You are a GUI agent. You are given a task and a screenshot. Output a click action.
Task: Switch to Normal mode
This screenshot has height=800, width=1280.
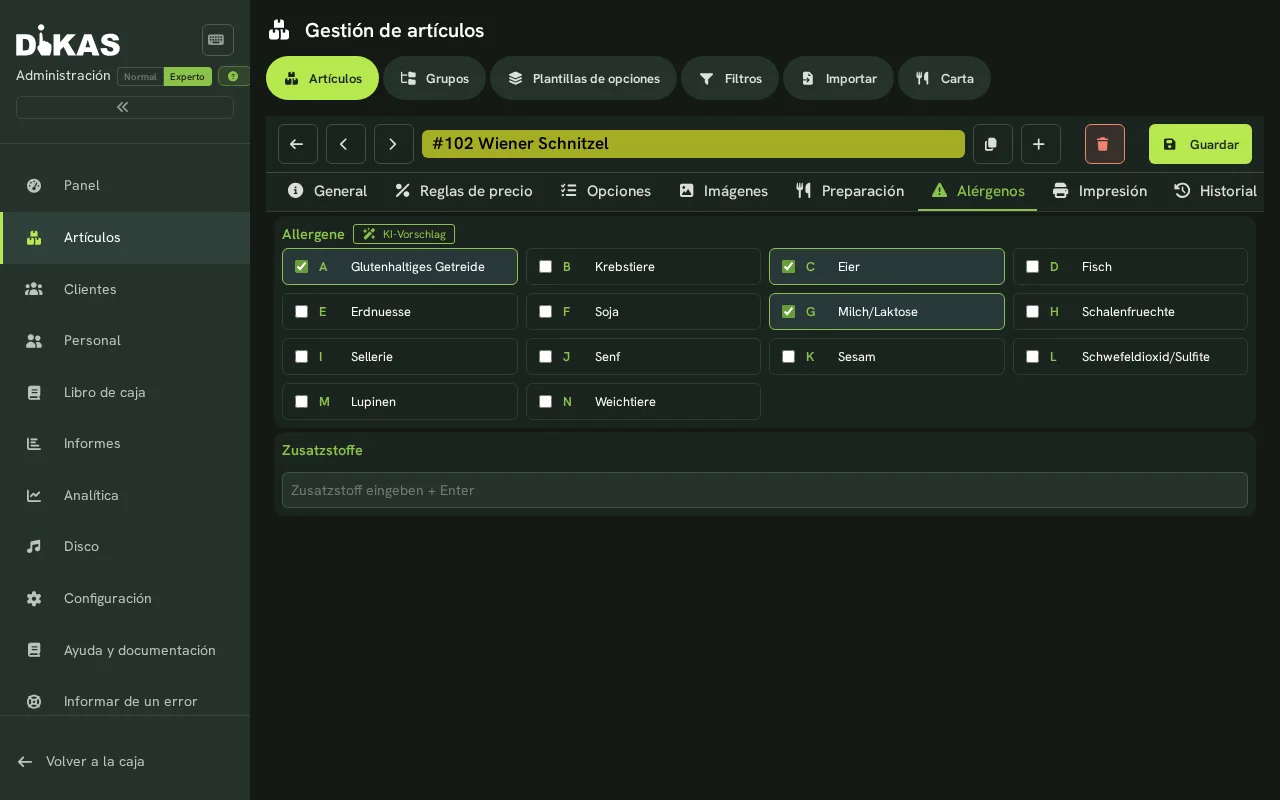140,77
